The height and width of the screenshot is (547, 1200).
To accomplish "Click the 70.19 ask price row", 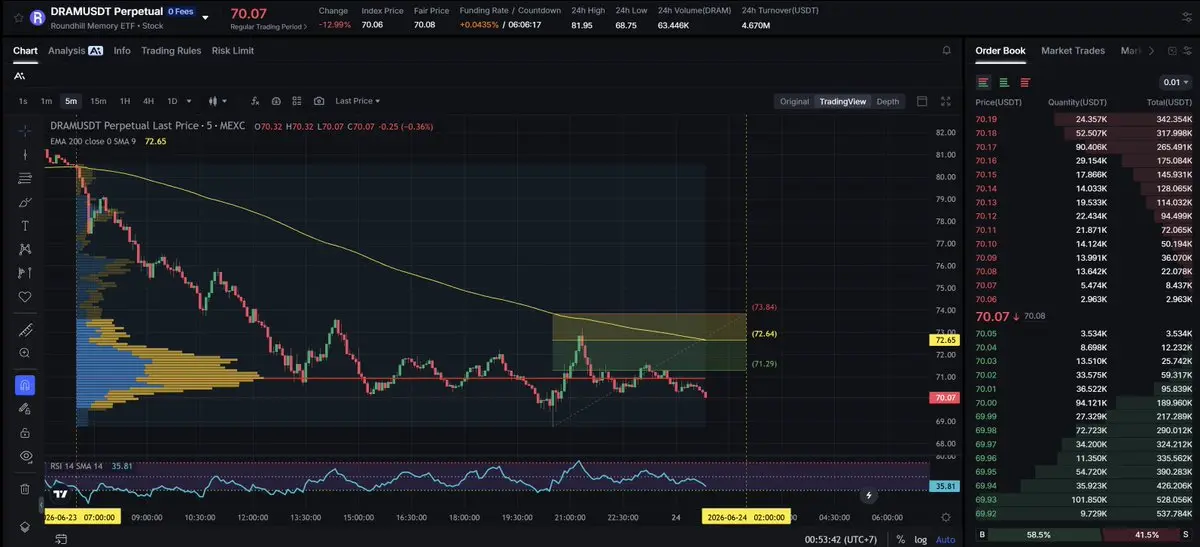I will click(x=1084, y=119).
